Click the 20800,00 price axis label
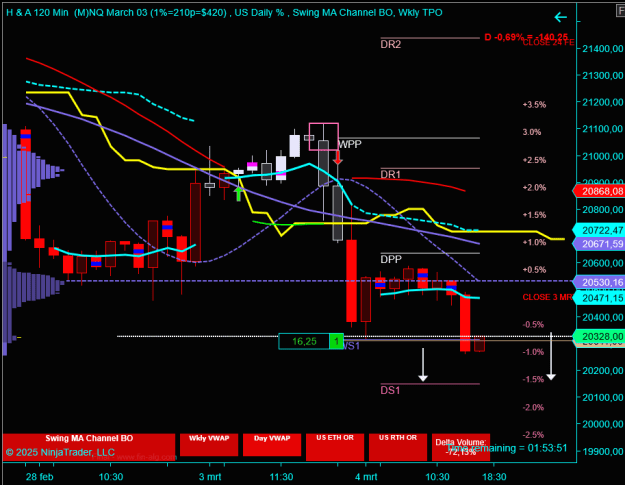 [603, 210]
